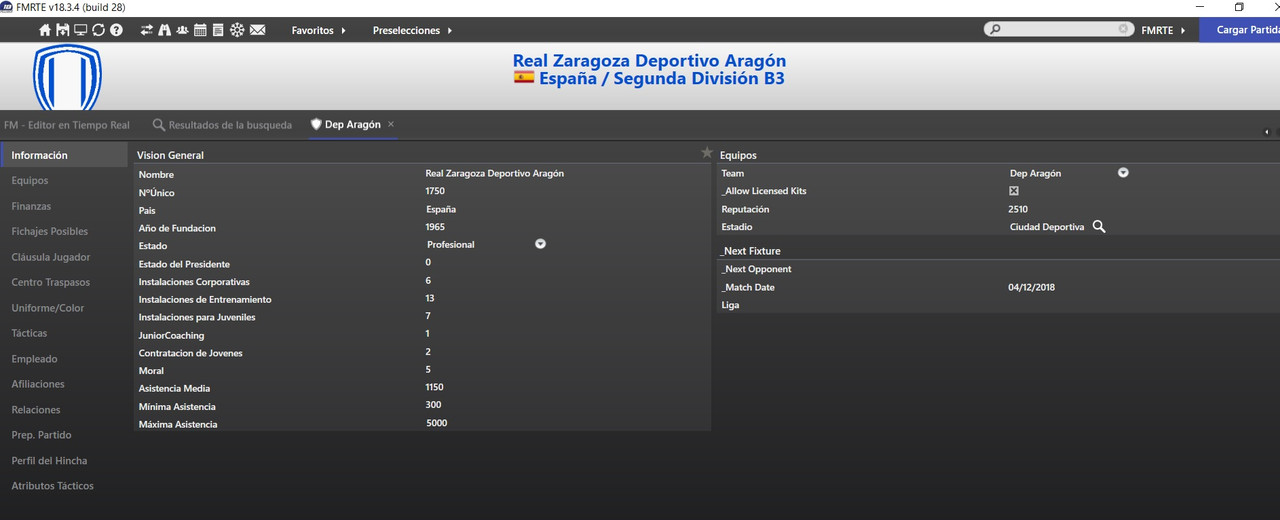Go to the home icon in toolbar

(x=45, y=30)
